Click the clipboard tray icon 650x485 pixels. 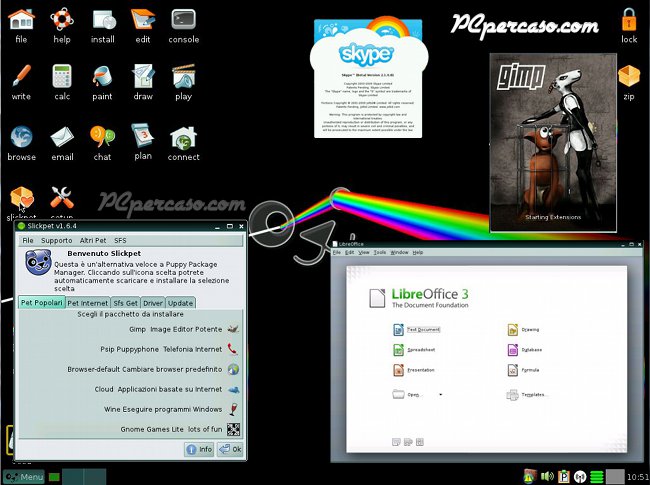[564, 476]
